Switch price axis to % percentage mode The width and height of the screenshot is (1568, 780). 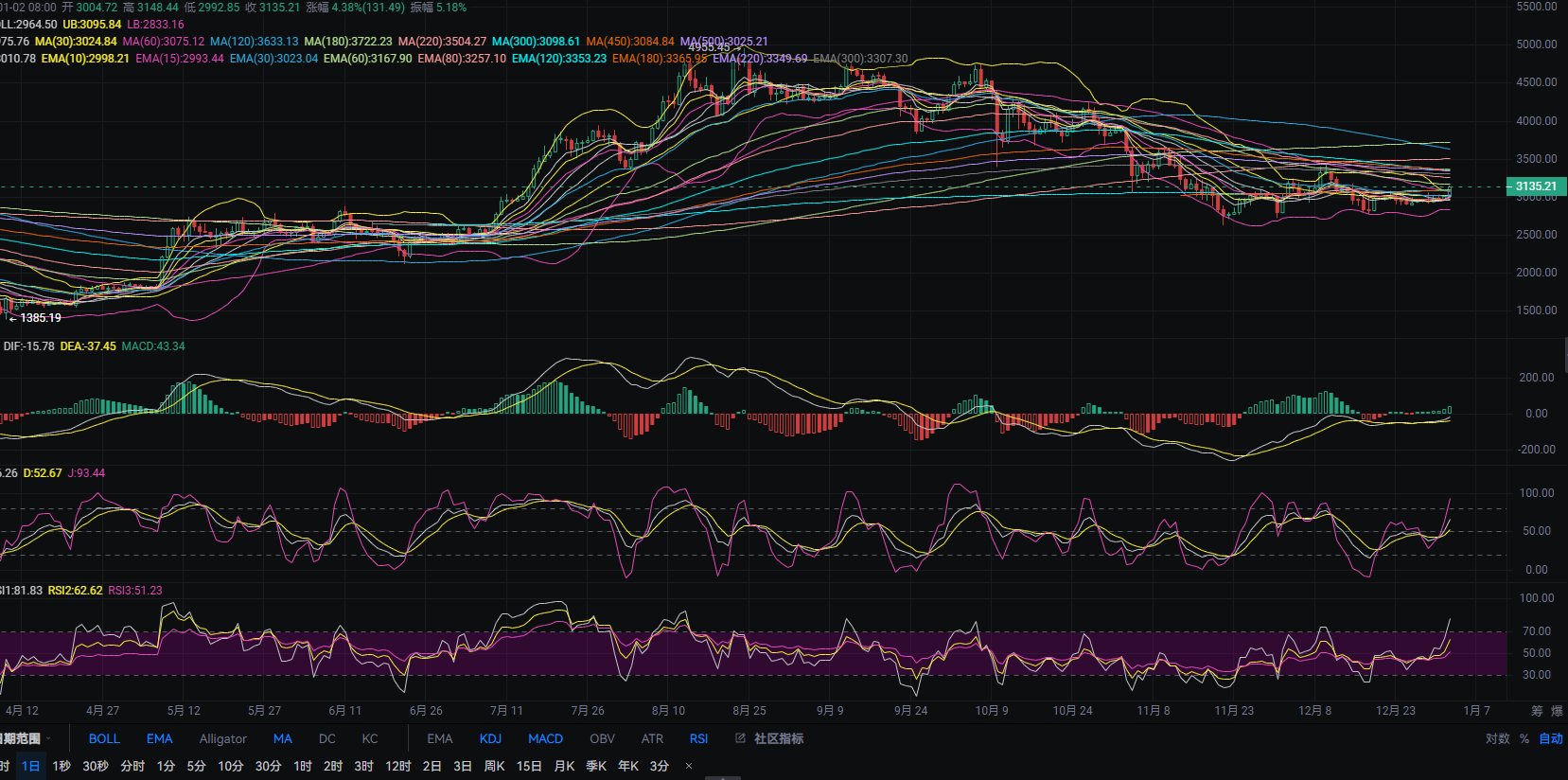pyautogui.click(x=1524, y=738)
